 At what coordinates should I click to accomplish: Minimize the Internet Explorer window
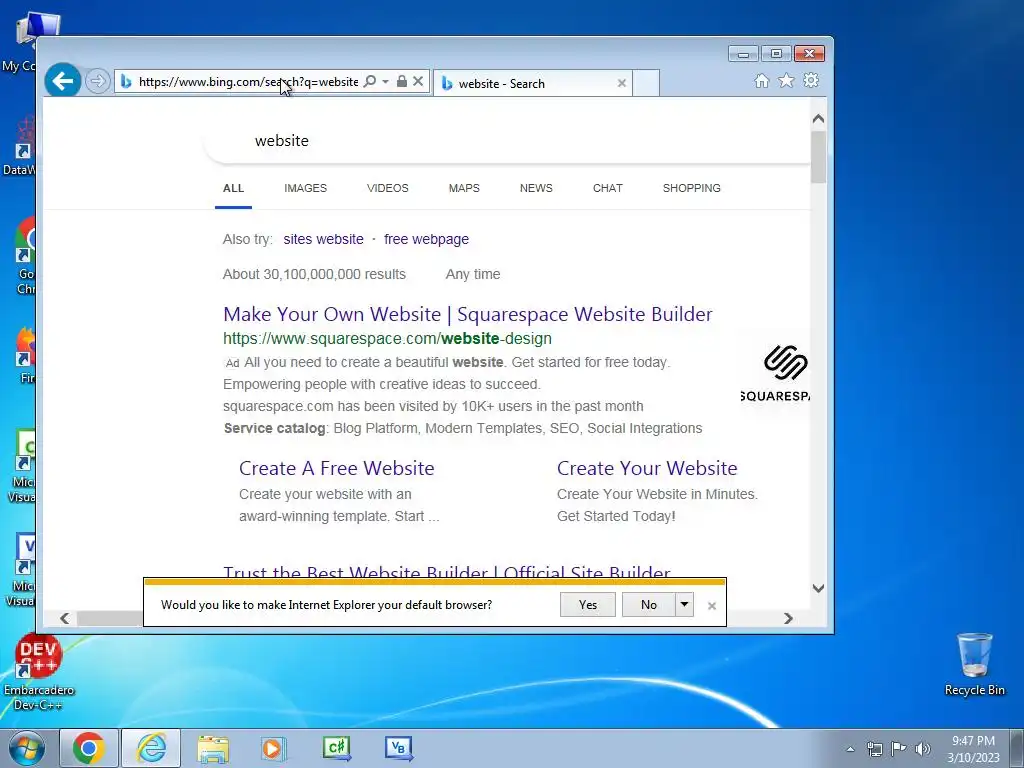743,54
